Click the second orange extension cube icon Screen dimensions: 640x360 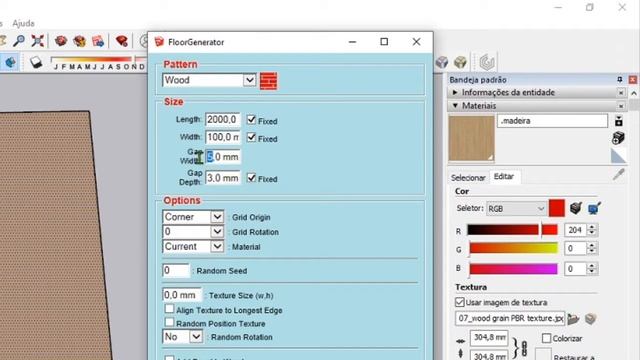79,41
